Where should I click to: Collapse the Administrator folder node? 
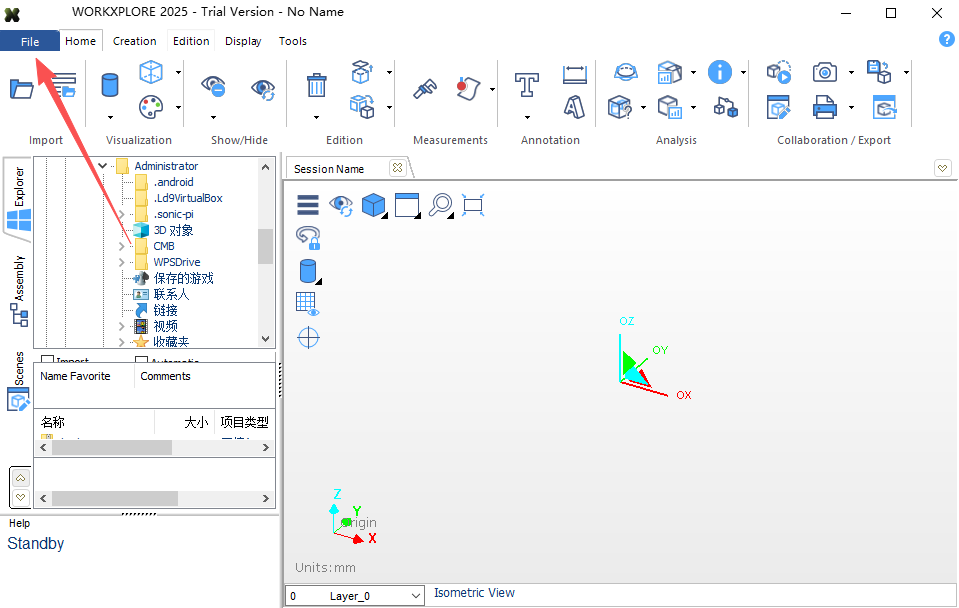pos(103,166)
